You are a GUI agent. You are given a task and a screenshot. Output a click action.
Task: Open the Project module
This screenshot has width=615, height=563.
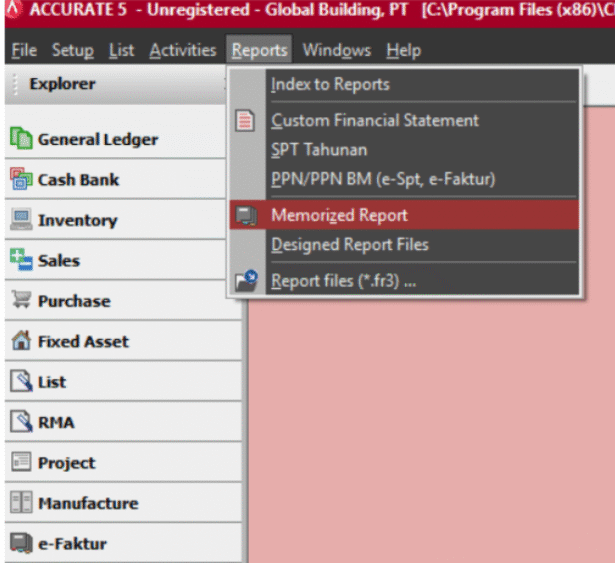coord(124,462)
